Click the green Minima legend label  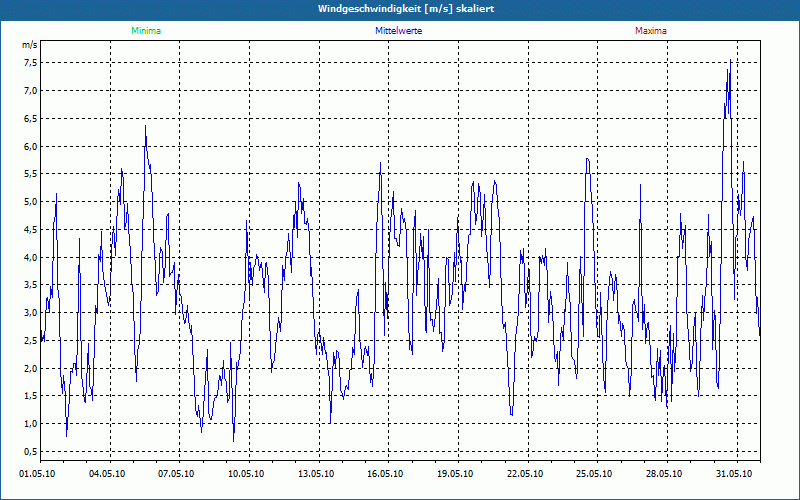pos(146,31)
